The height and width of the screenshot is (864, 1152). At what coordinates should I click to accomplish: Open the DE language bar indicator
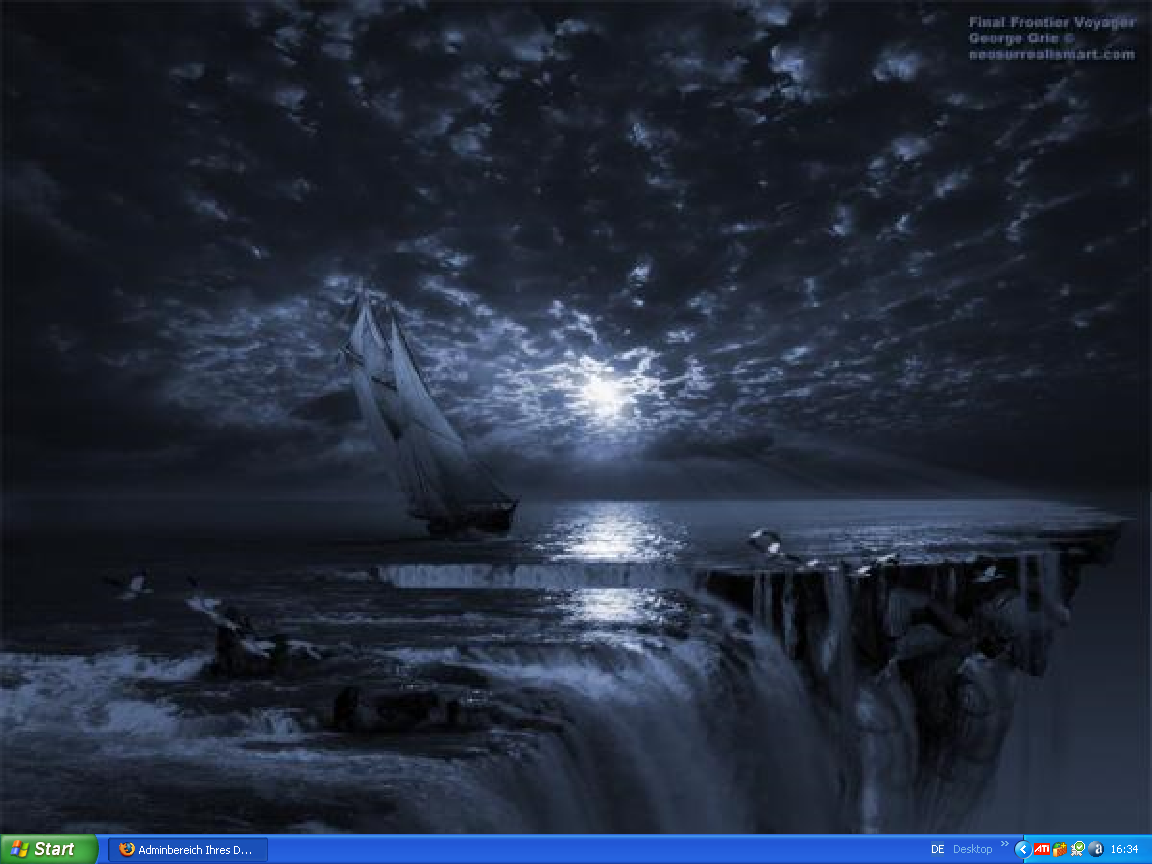pos(937,849)
